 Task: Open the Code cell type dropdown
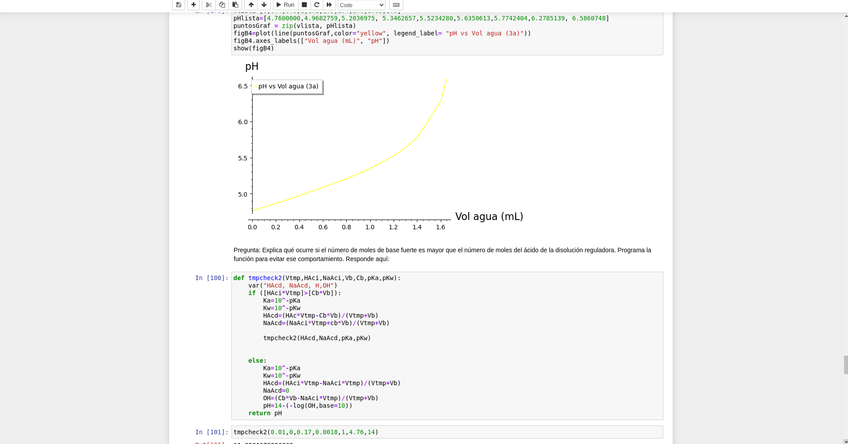361,5
